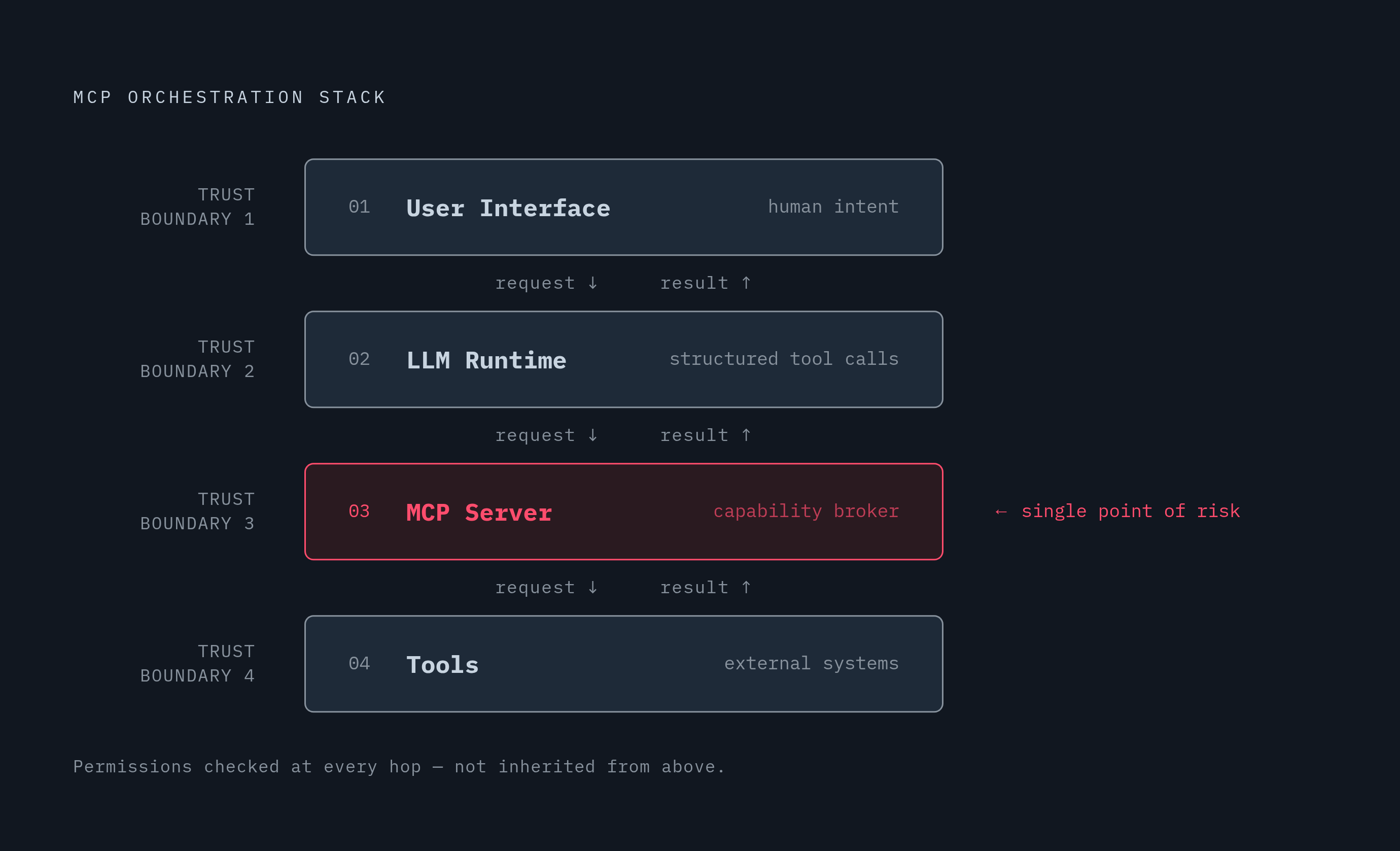
Task: Click 'result ↑' below MCP Server
Action: tap(706, 588)
